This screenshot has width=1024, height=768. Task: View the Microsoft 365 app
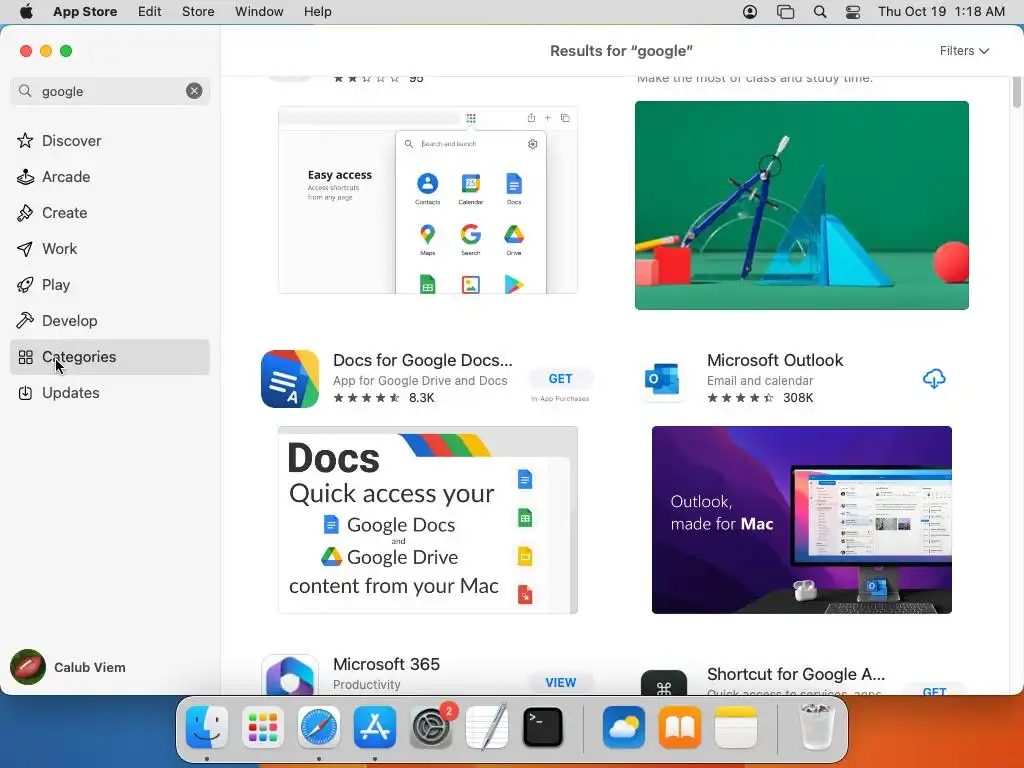click(x=560, y=682)
